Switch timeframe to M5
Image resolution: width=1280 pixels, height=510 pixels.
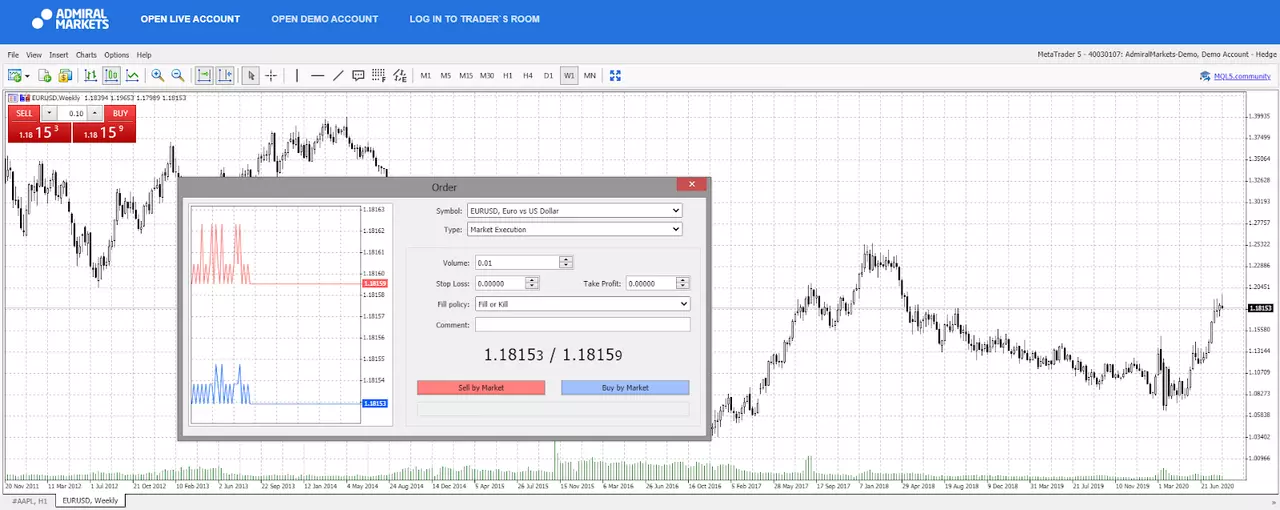pos(446,75)
